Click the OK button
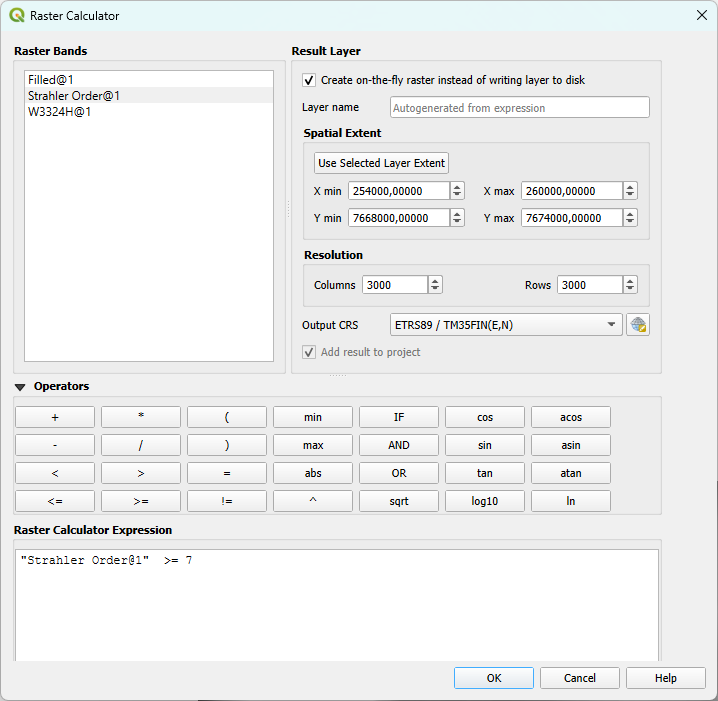The width and height of the screenshot is (718, 701). tap(493, 678)
